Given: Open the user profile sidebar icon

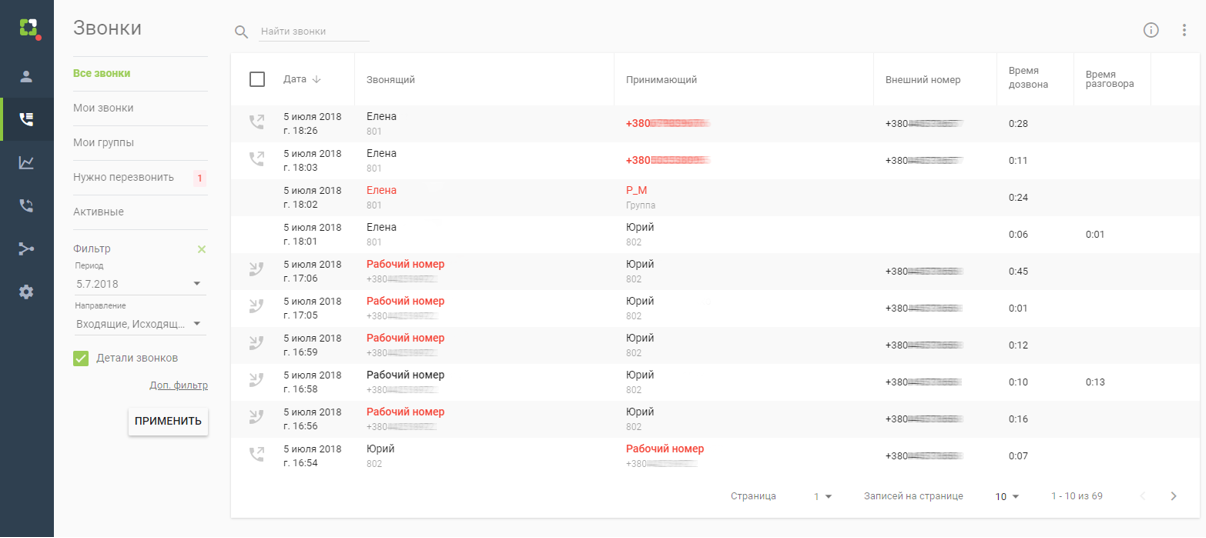Looking at the screenshot, I should [27, 76].
